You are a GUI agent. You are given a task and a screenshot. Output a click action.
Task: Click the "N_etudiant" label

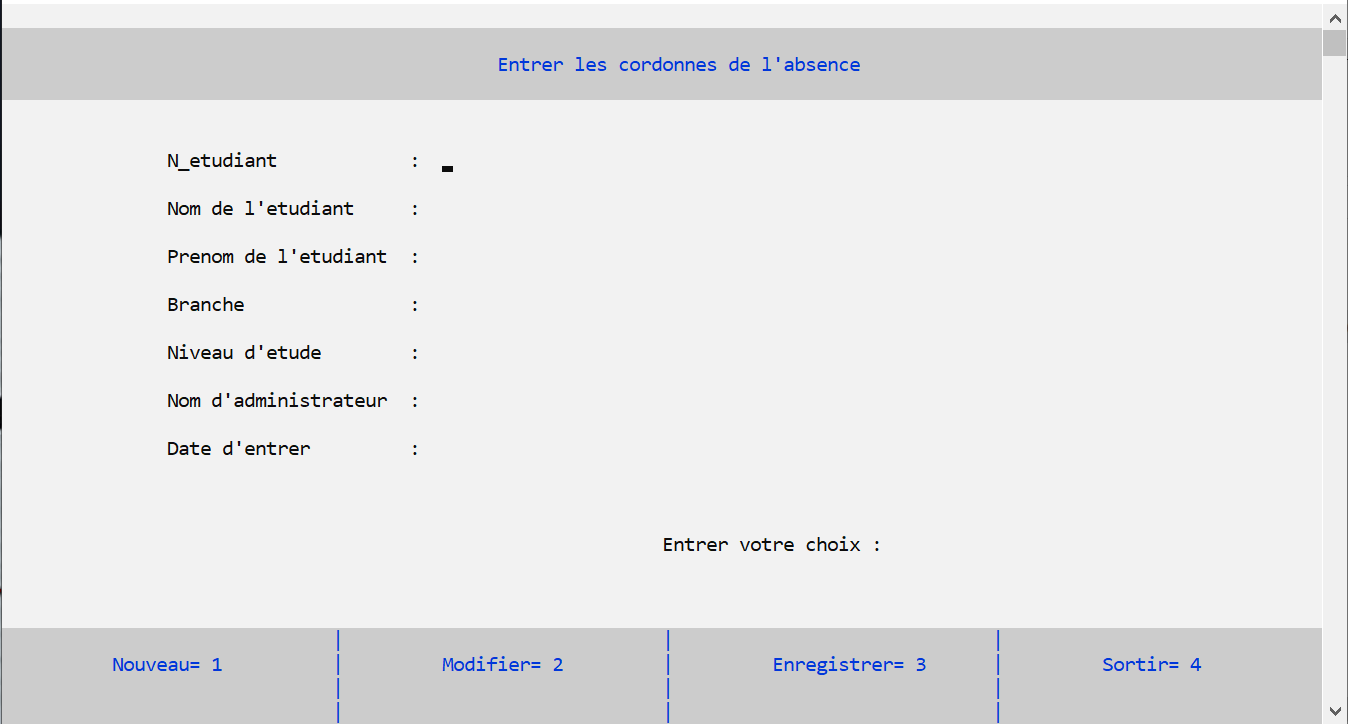coord(222,161)
